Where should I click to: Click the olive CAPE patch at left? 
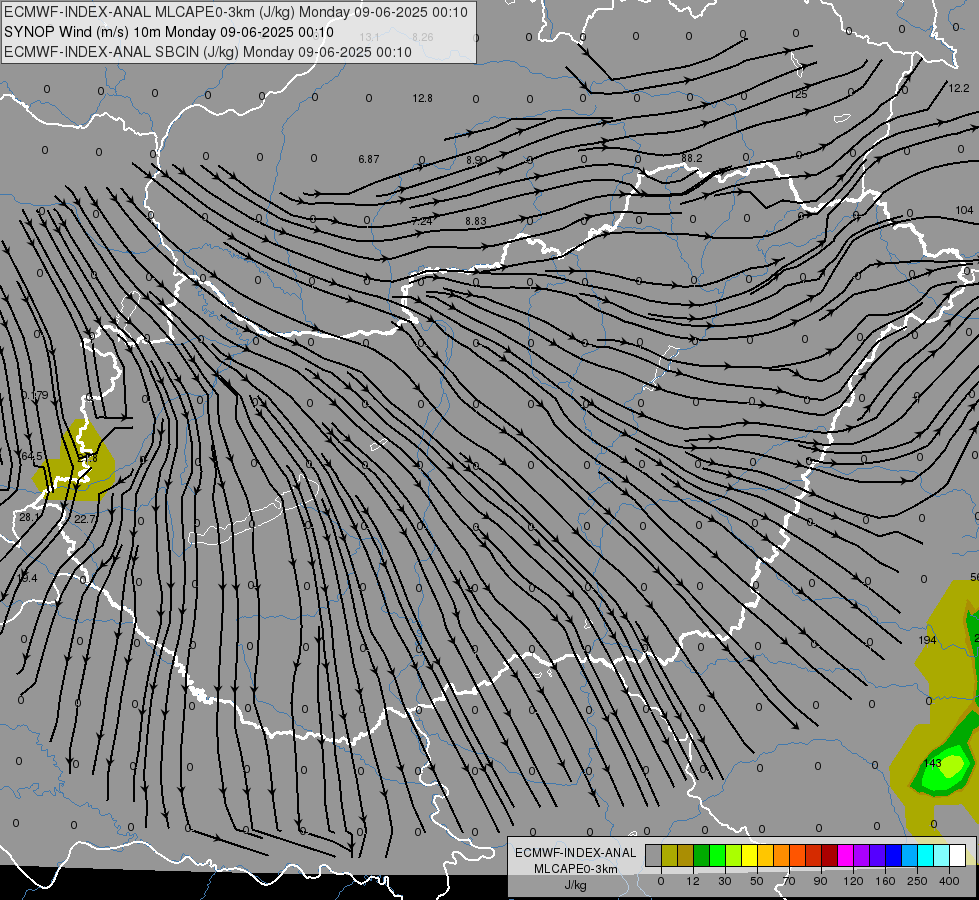coord(75,462)
